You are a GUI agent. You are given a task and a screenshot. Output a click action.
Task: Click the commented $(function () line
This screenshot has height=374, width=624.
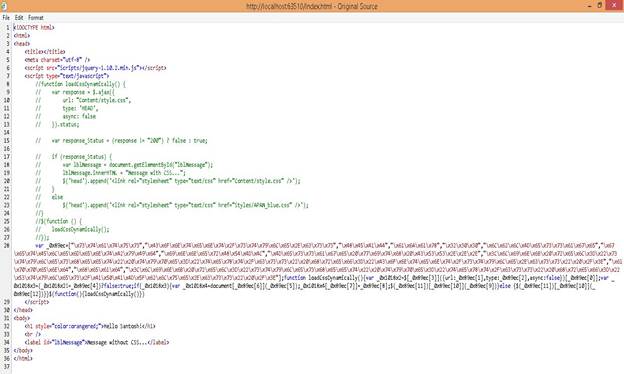(59, 221)
